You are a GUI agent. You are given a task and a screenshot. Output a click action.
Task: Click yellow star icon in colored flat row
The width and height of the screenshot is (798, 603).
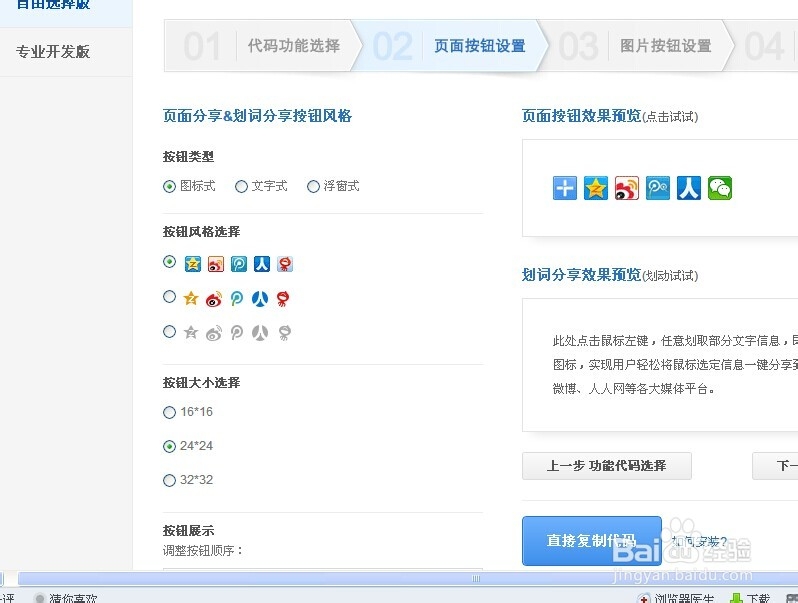[191, 298]
